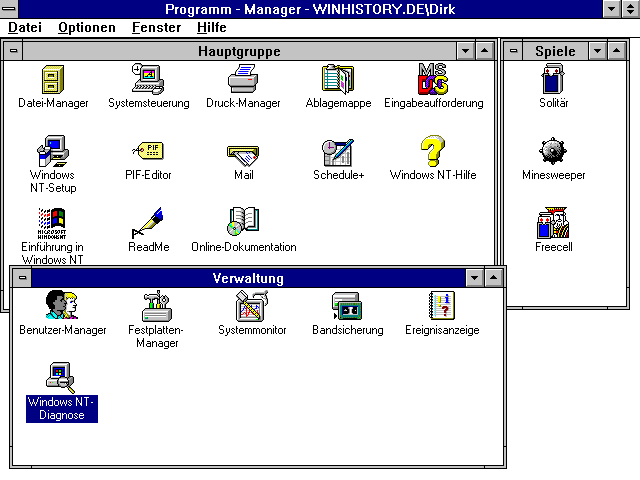This screenshot has width=640, height=480.
Task: Click the Verwaltung title bar
Action: (249, 278)
